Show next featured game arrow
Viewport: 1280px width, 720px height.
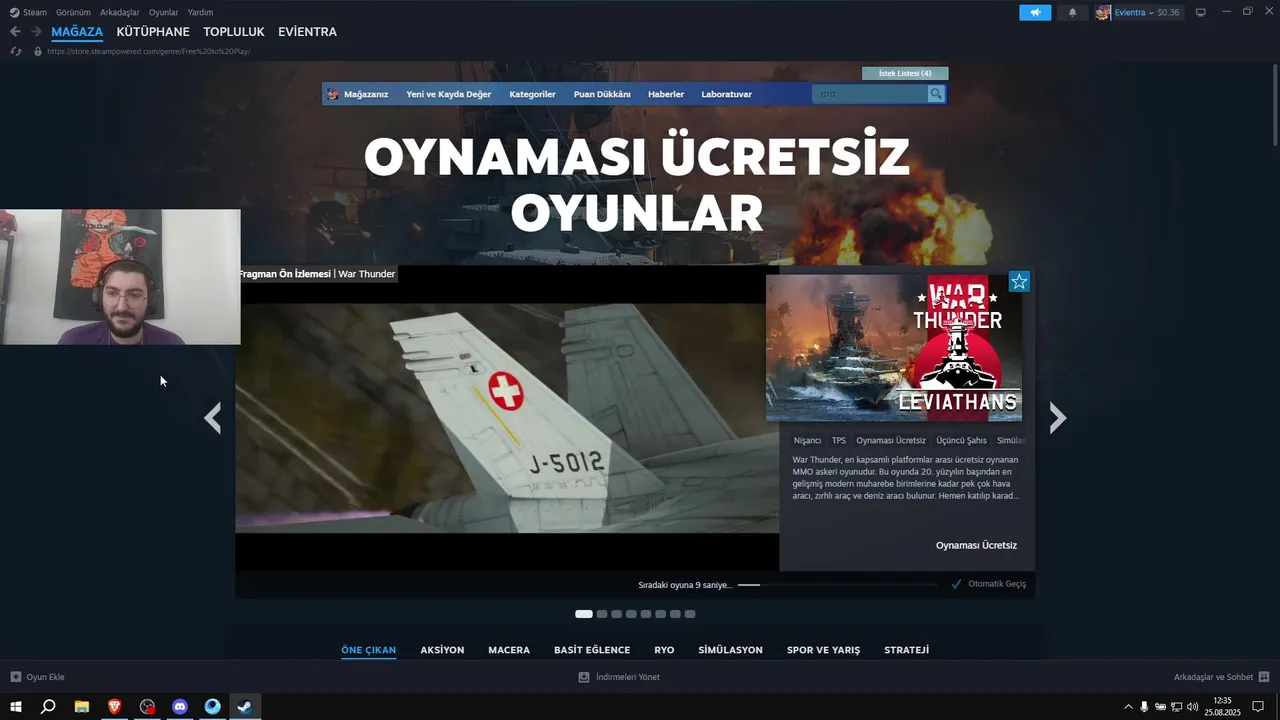[x=1057, y=418]
